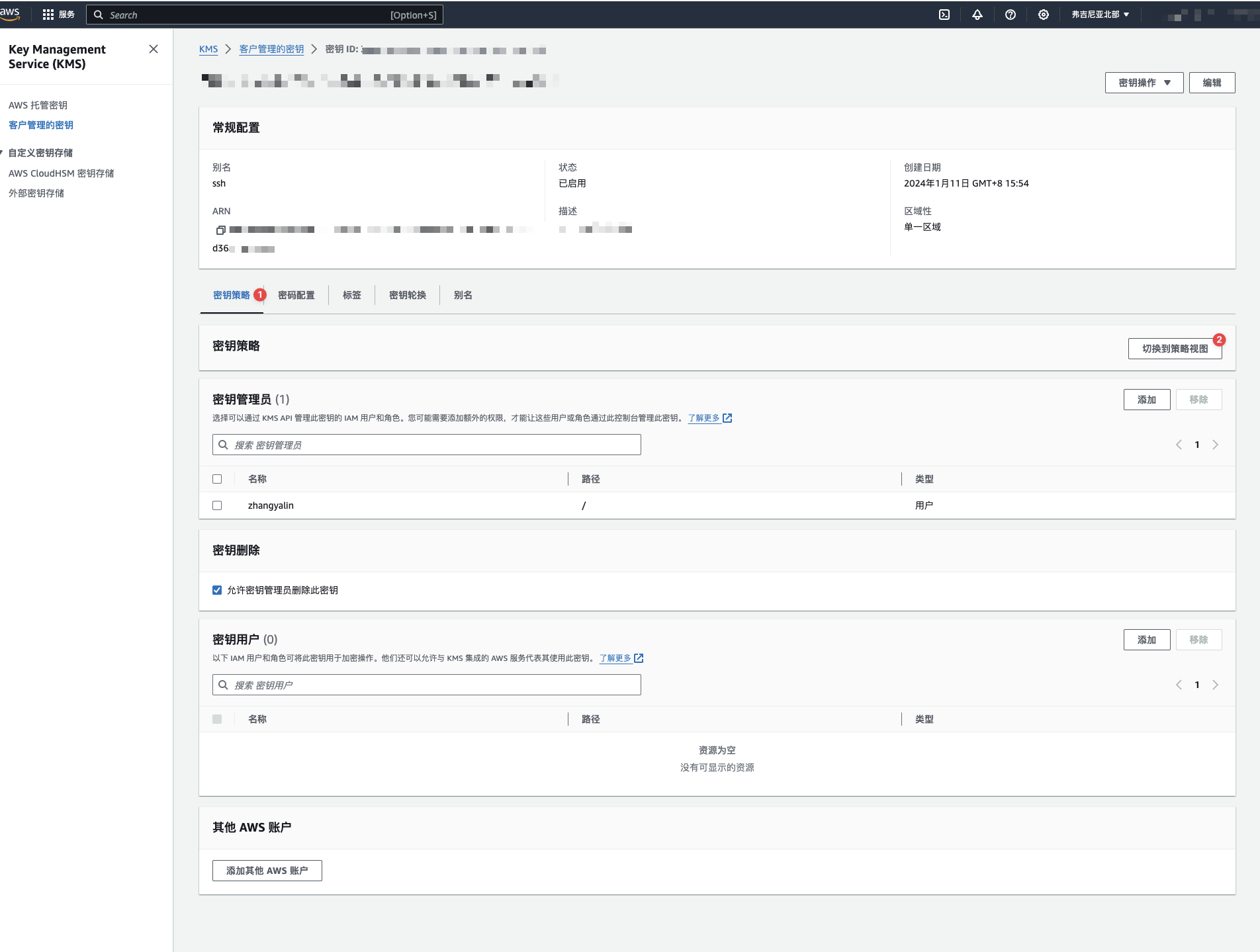
Task: Close the KMS side navigation panel
Action: [x=154, y=49]
